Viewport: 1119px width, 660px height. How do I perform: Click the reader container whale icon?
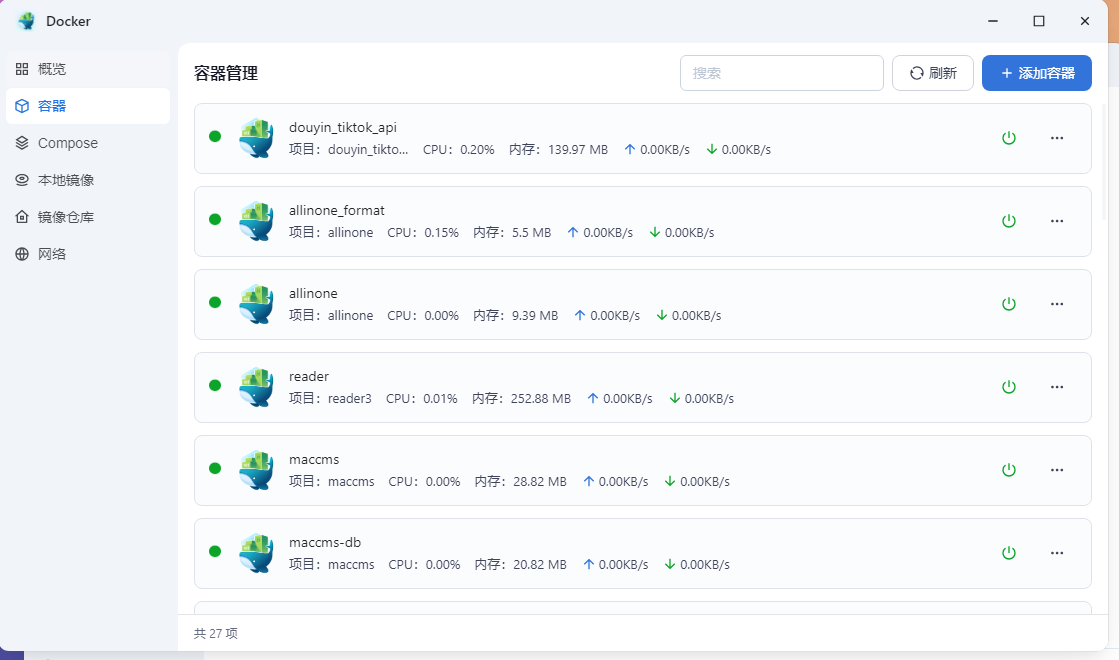[x=256, y=387]
